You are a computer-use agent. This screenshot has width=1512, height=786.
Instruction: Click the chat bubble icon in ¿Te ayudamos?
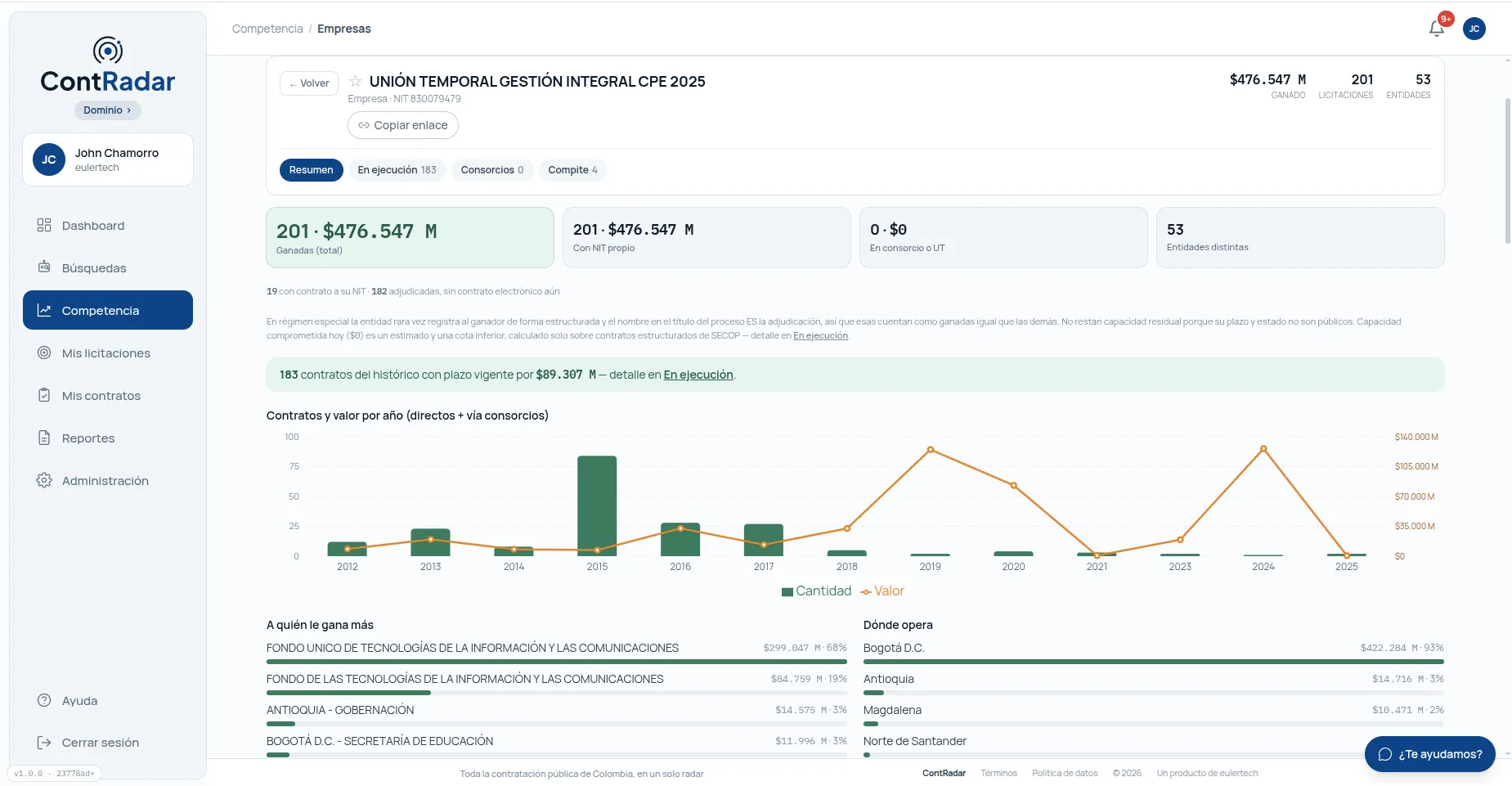(x=1385, y=754)
